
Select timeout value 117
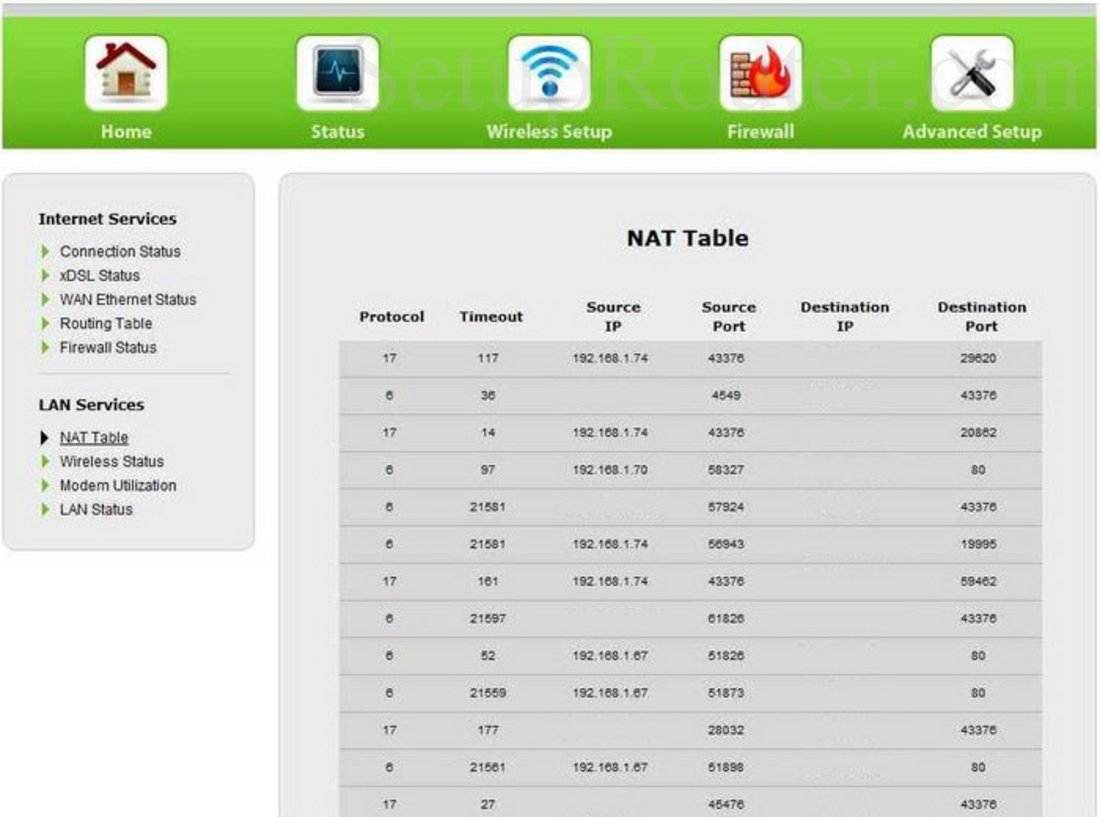tap(488, 358)
